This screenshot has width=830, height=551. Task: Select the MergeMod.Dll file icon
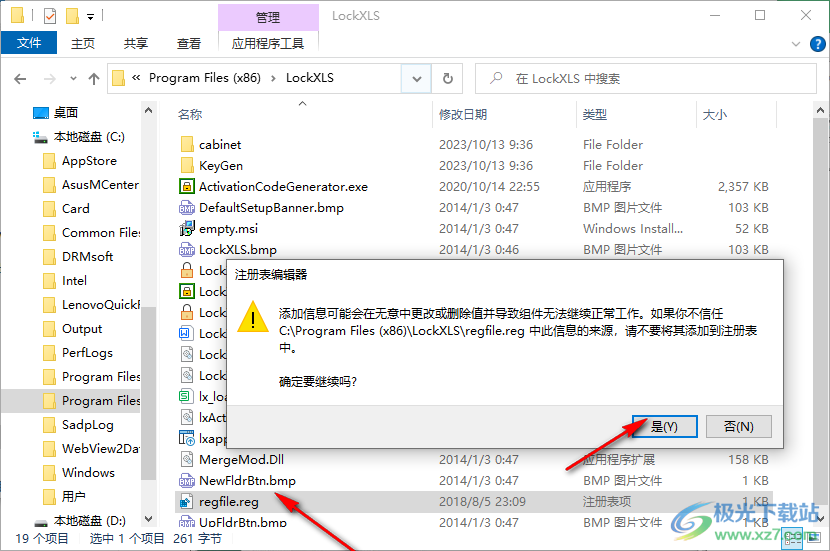pos(187,459)
